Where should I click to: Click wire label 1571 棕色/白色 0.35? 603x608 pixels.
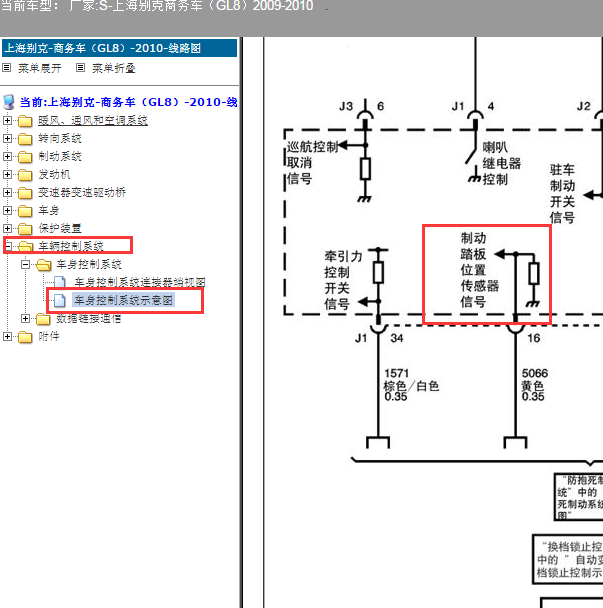411,385
